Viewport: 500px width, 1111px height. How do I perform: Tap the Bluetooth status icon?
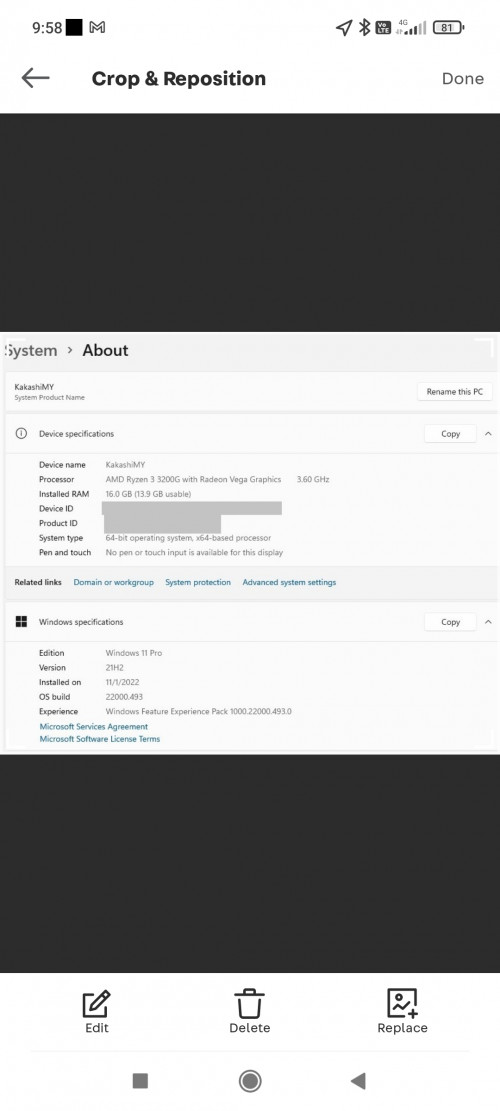[x=364, y=28]
